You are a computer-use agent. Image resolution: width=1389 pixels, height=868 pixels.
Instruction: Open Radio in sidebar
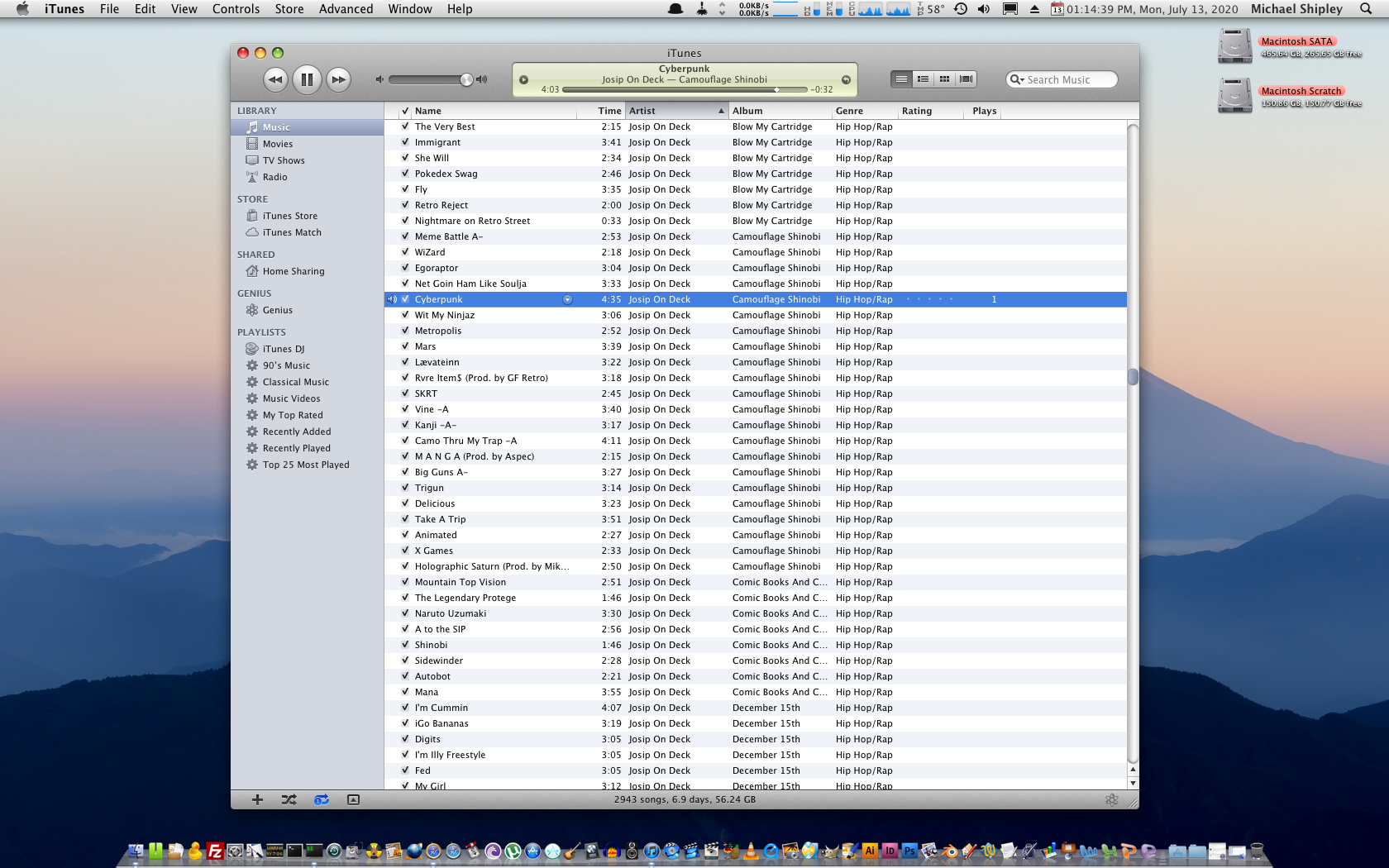308,177
